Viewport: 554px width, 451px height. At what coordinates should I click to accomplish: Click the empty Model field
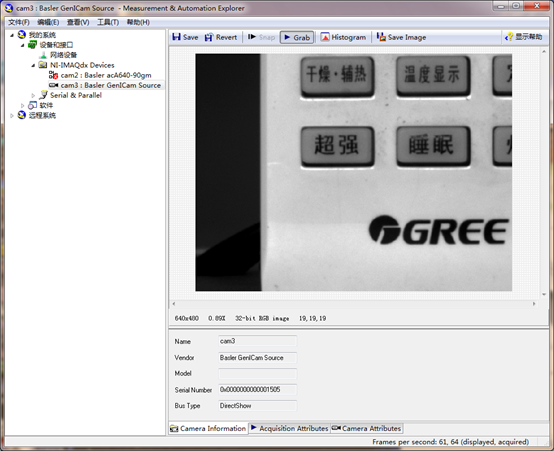(258, 374)
